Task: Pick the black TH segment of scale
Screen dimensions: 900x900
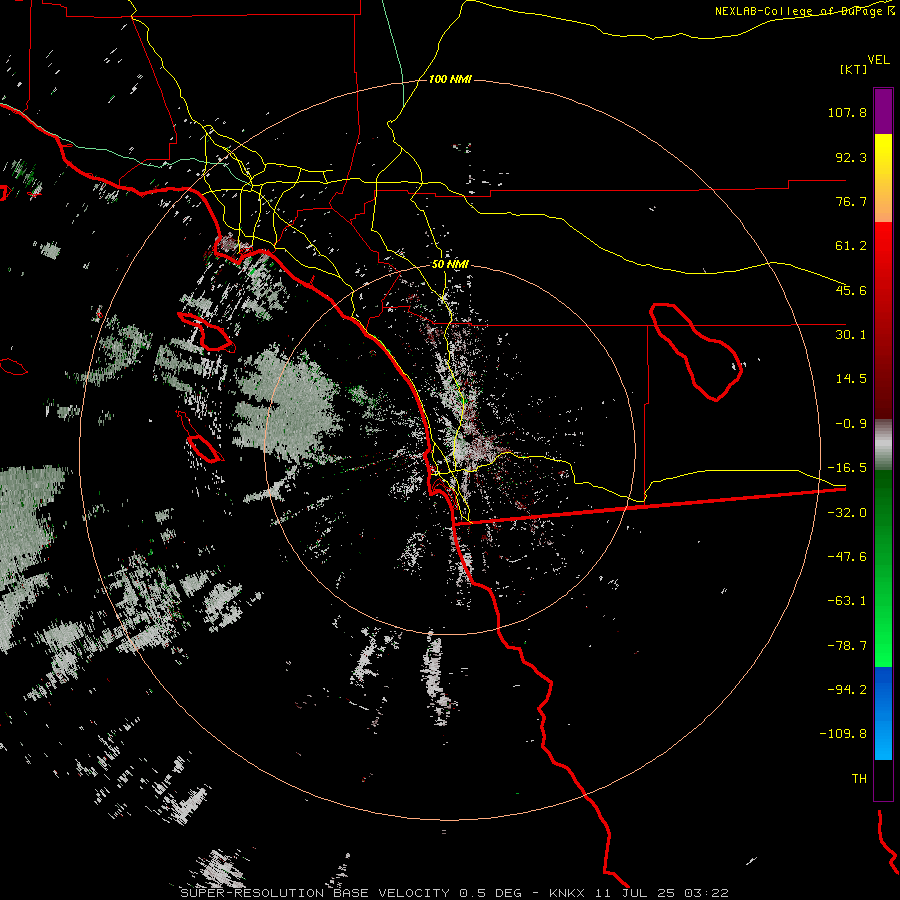Action: tap(883, 779)
